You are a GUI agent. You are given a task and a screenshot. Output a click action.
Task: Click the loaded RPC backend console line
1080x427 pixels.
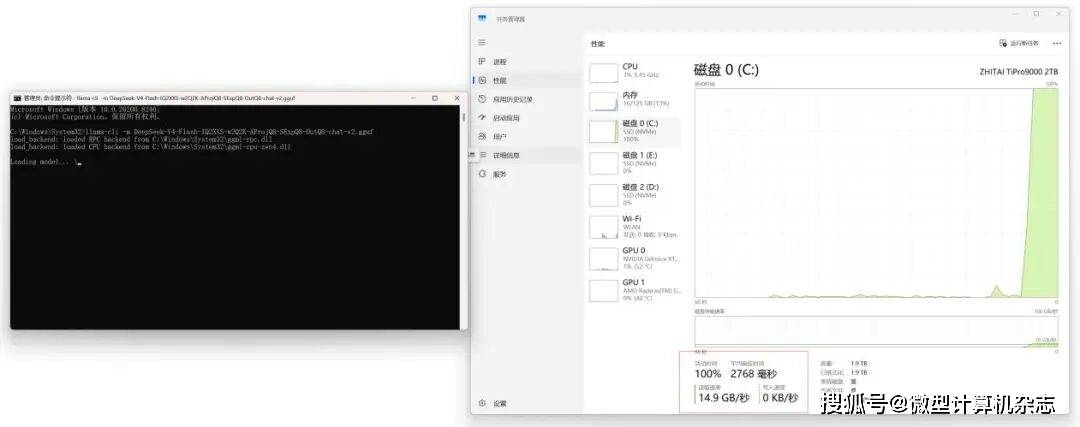(x=141, y=138)
